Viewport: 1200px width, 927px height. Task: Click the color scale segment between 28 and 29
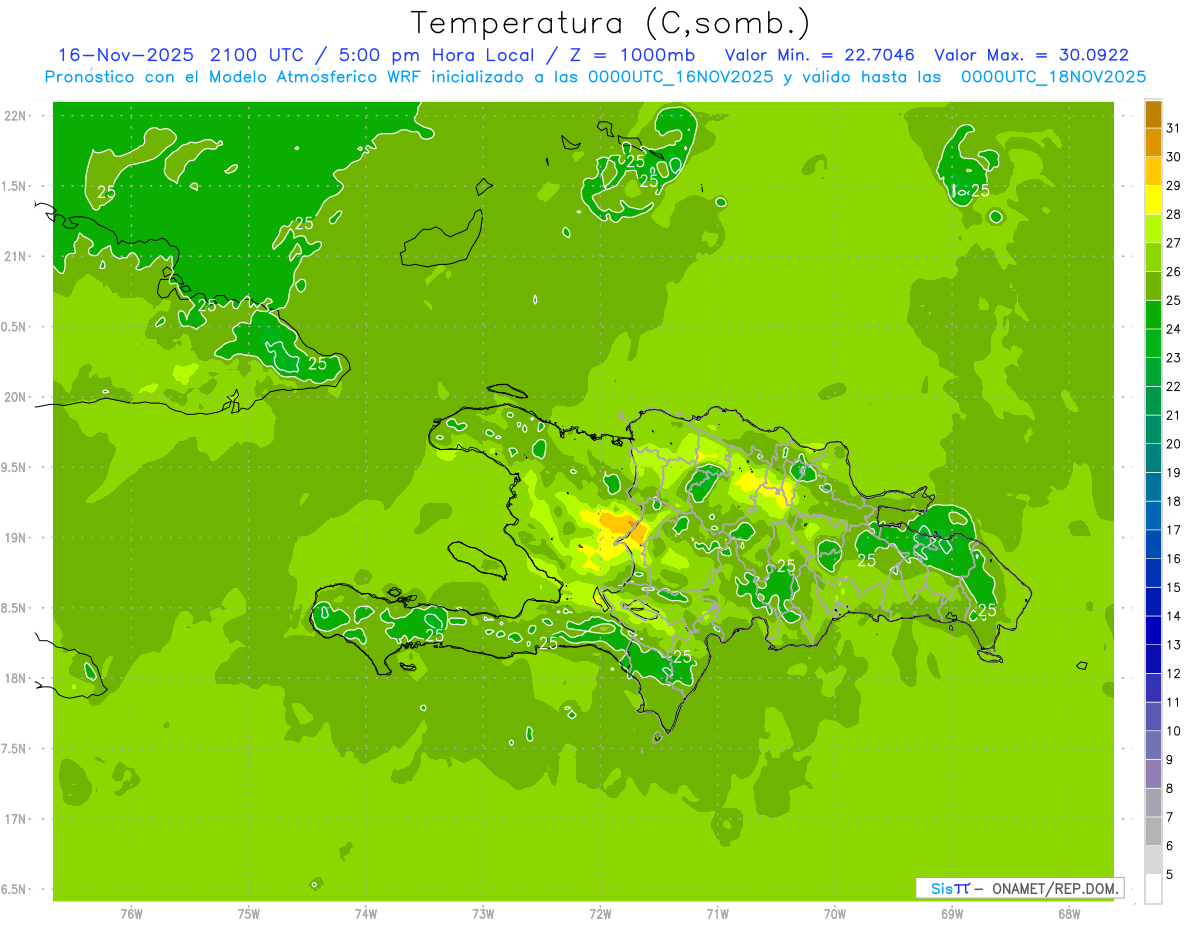[1153, 201]
